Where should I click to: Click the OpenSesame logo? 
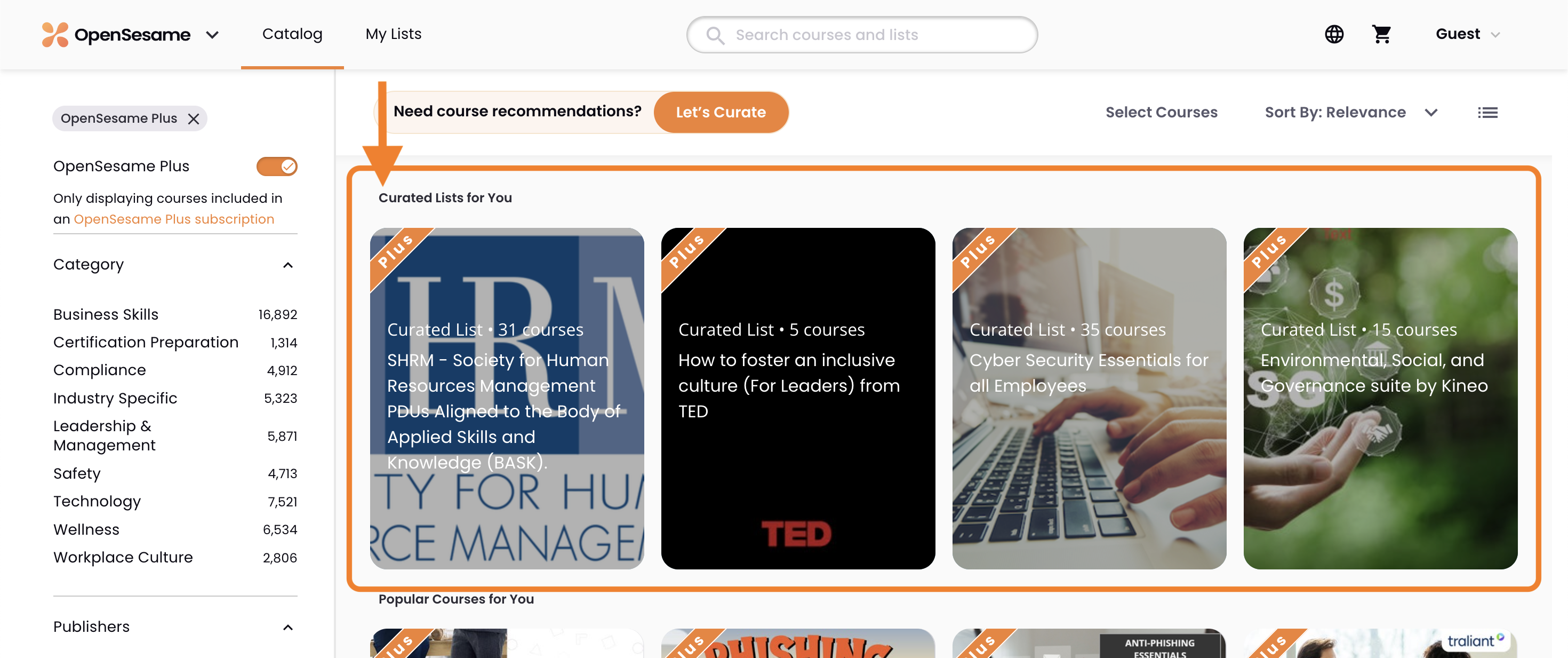(116, 35)
